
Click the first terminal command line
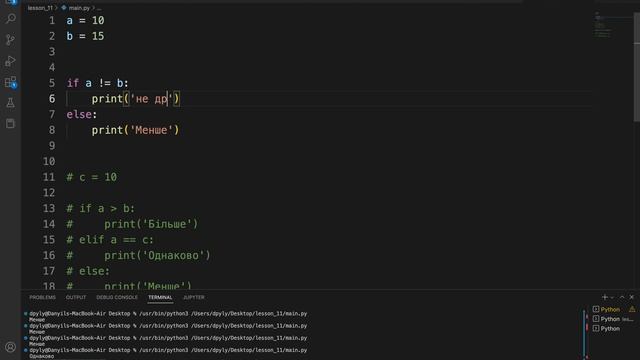(x=168, y=313)
